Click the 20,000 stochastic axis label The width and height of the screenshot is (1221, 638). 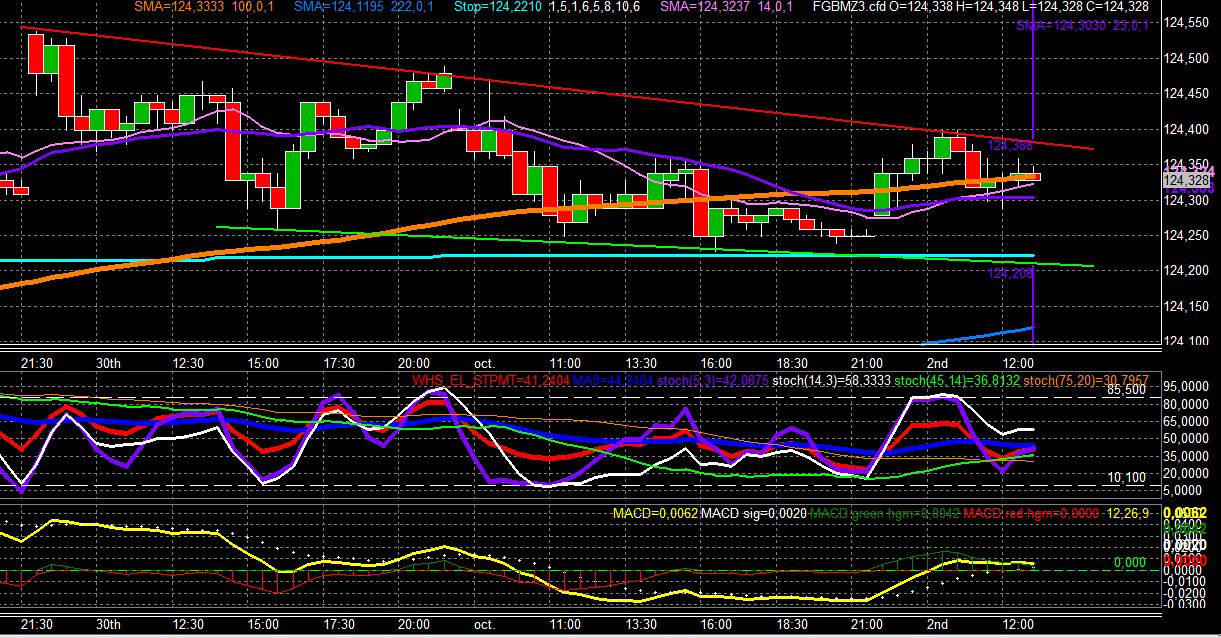pyautogui.click(x=1188, y=473)
